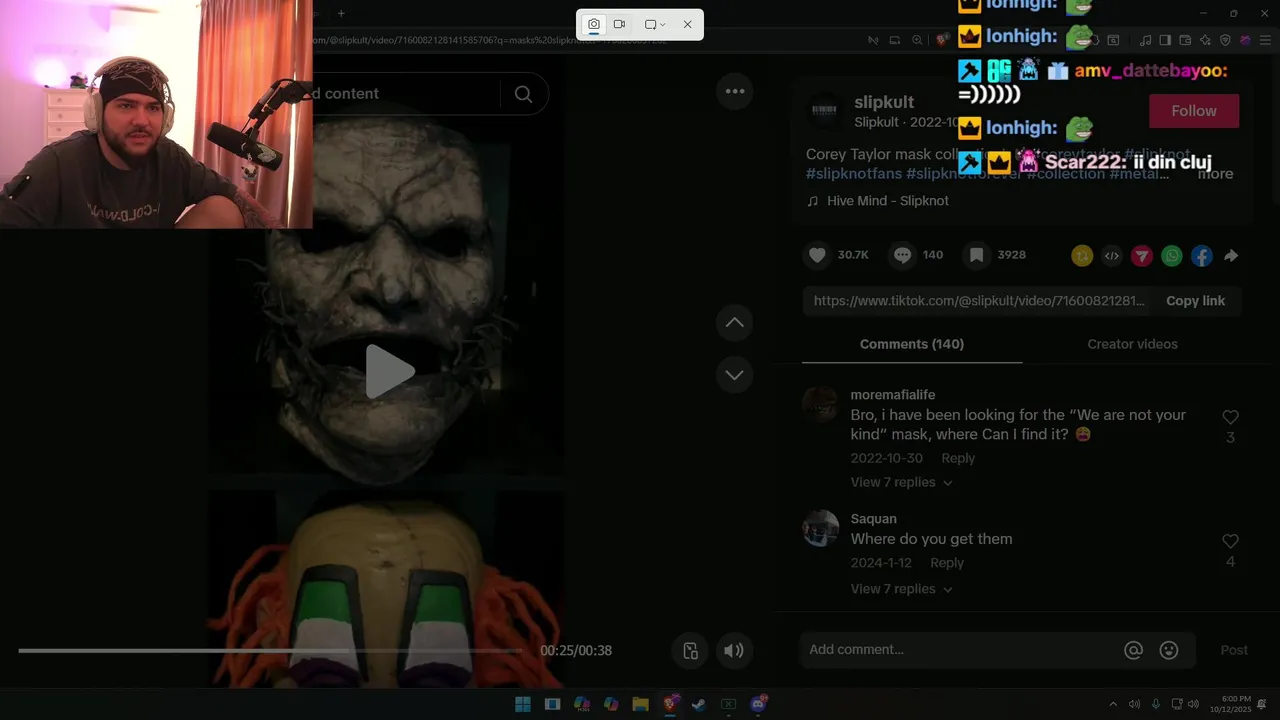Open more share options arrow
This screenshot has height=720, width=1280.
click(1231, 256)
